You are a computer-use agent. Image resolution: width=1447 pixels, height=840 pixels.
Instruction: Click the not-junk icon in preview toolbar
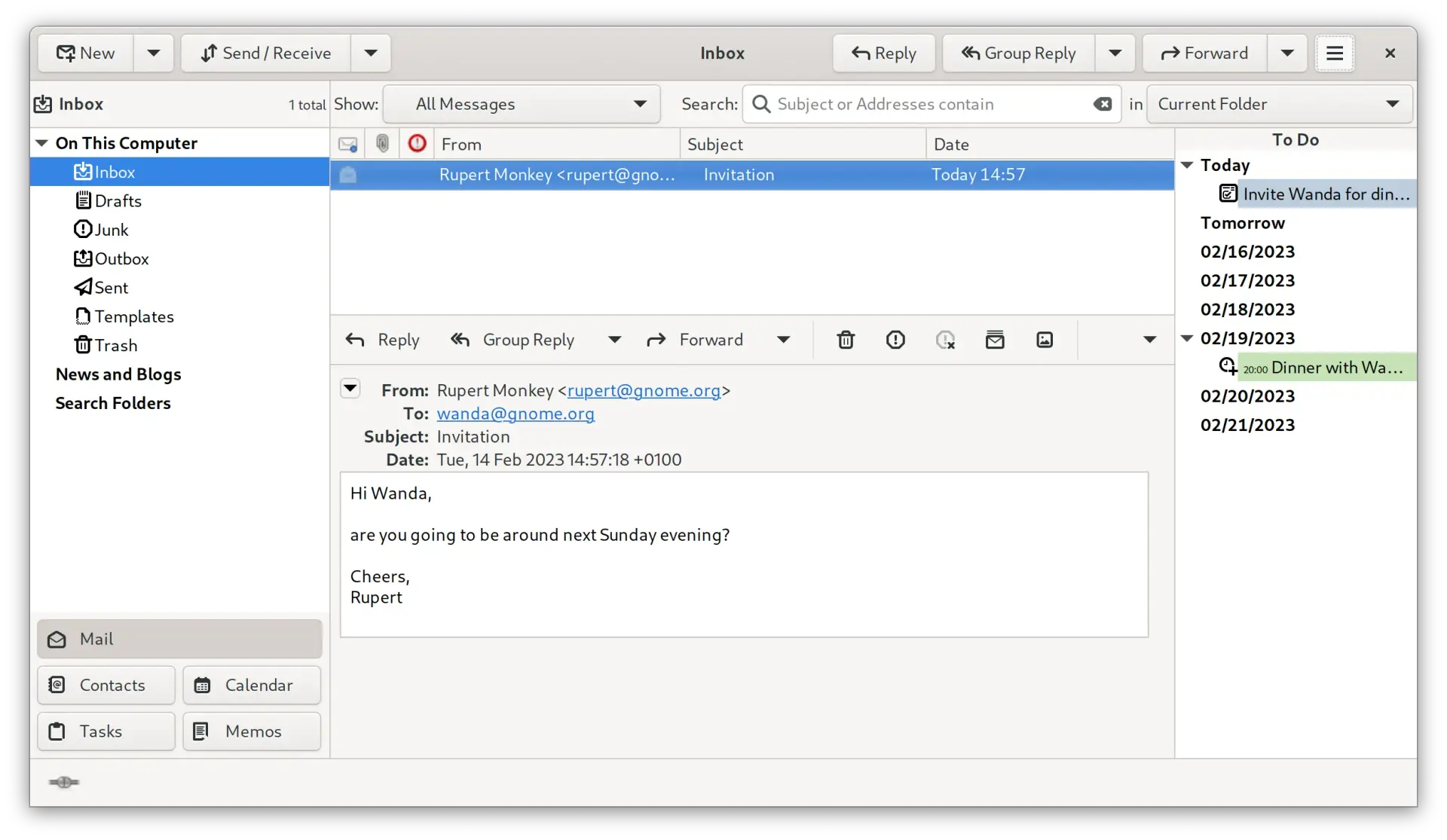pyautogui.click(x=945, y=340)
